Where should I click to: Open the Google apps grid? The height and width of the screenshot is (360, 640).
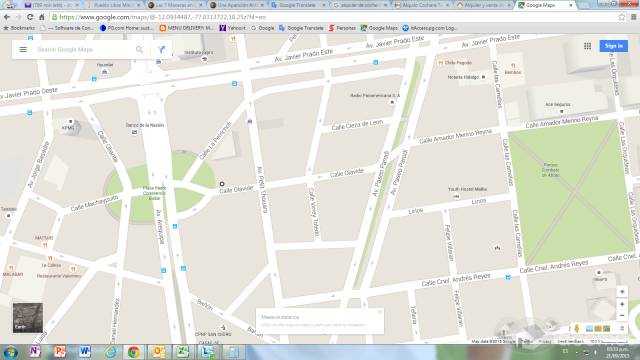[x=587, y=46]
